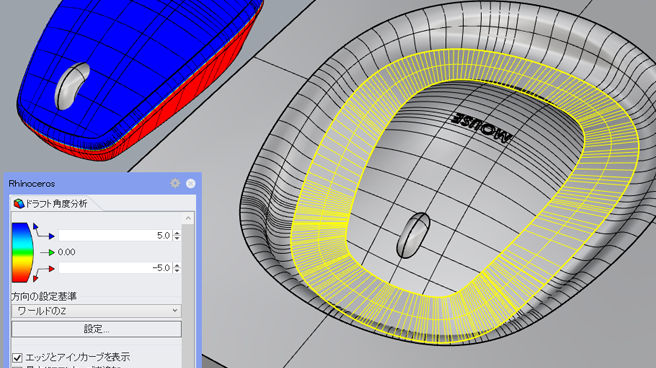
Task: Click the draft angle analysis tab icon
Action: (x=19, y=204)
